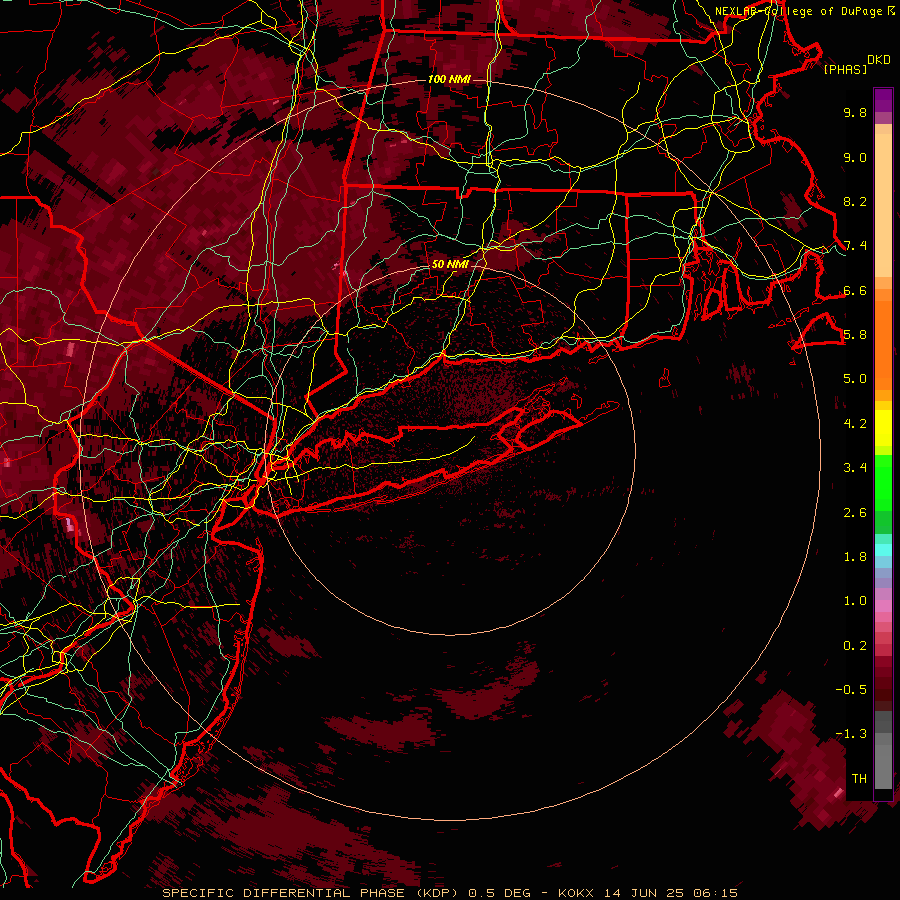Screen dimensions: 900x900
Task: Click the 0.2 scale value label
Action: coord(855,646)
